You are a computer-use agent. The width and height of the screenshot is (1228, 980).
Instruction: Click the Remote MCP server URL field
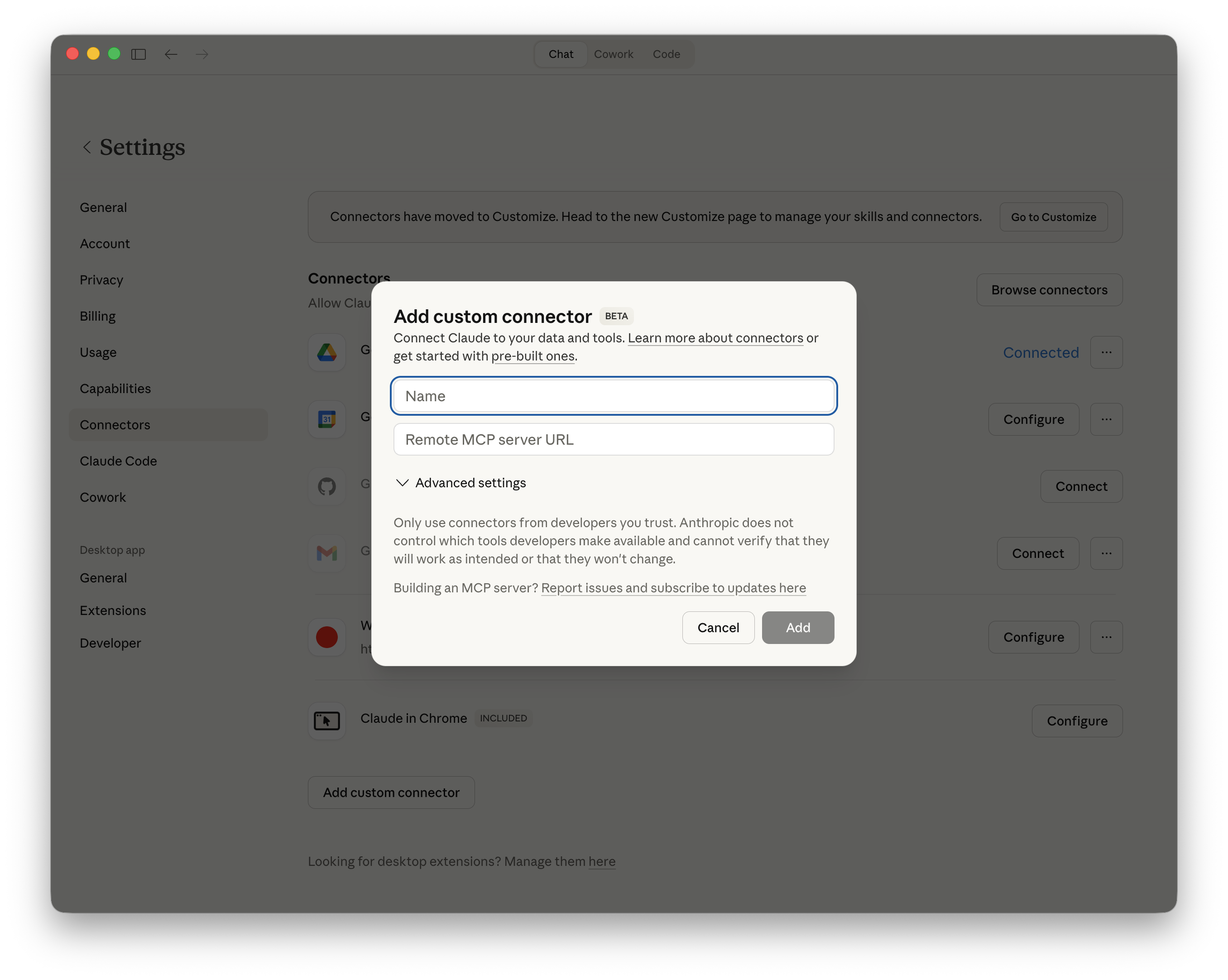tap(614, 439)
